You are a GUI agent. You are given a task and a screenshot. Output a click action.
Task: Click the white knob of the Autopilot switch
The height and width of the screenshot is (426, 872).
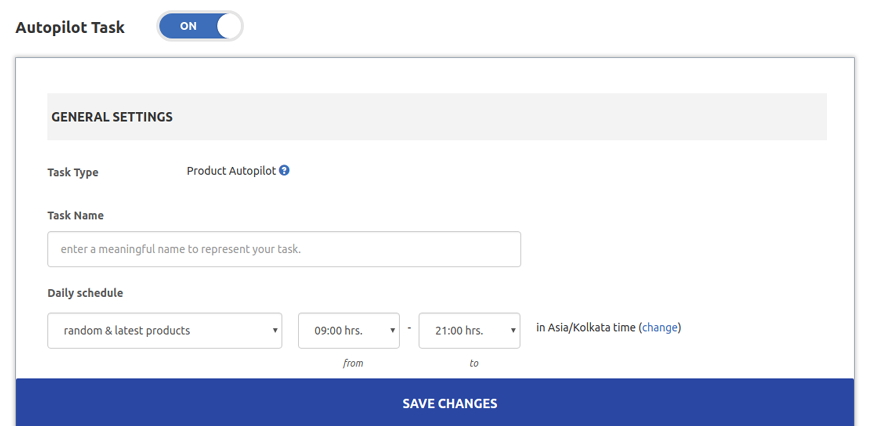point(229,26)
